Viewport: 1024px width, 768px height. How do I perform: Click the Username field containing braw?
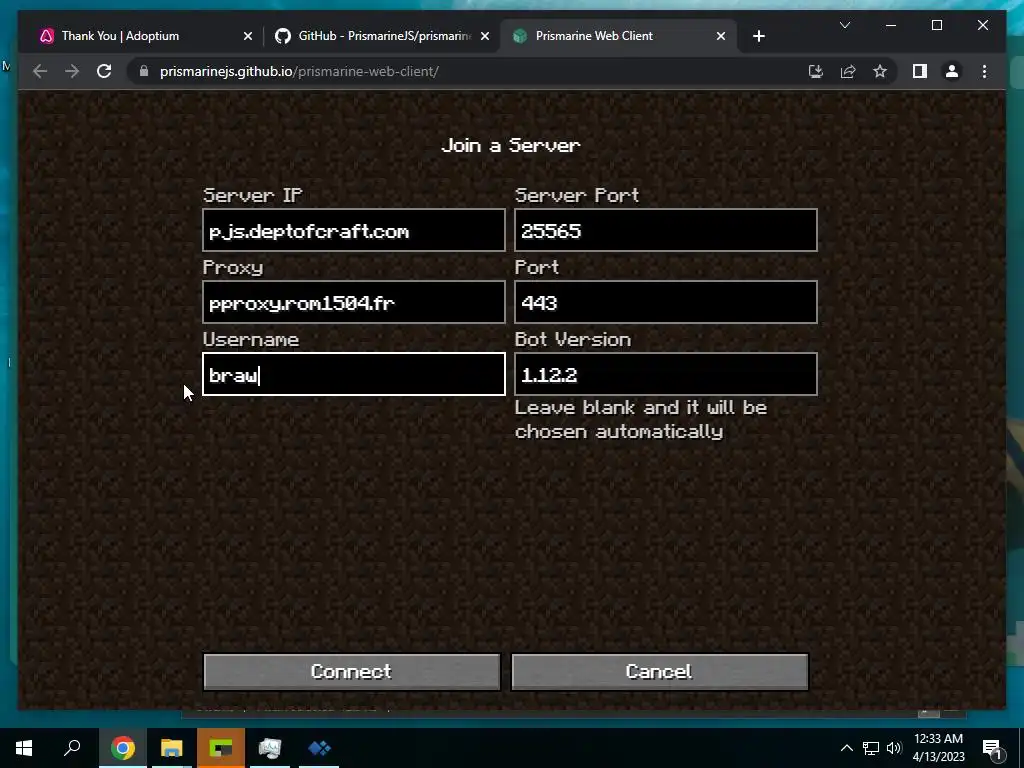353,374
